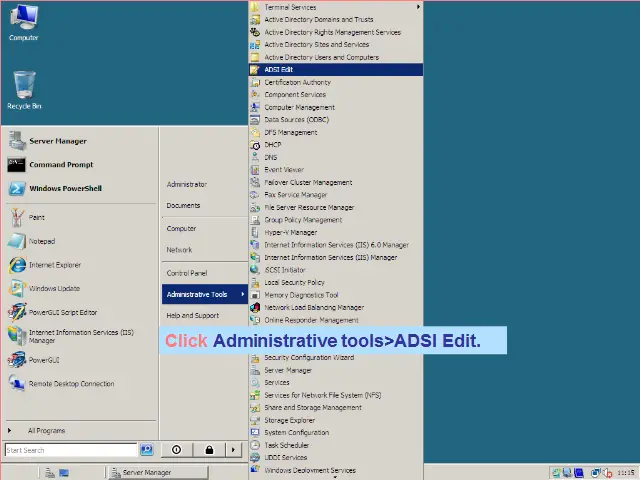Open Active Directory Sites and Services
Viewport: 640px width, 480px height.
point(317,44)
